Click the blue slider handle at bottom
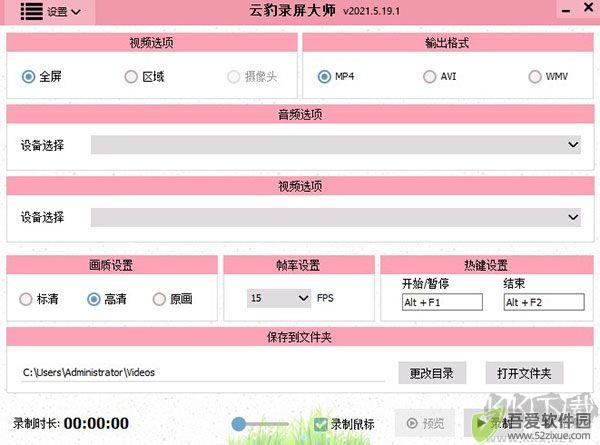The width and height of the screenshot is (600, 445). pos(239,424)
